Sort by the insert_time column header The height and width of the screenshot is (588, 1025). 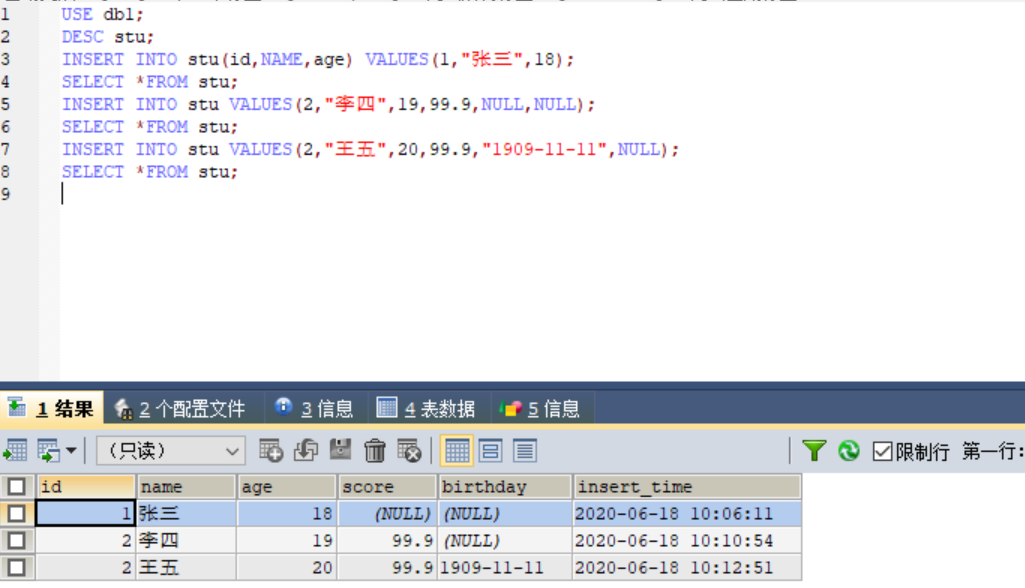pos(687,487)
